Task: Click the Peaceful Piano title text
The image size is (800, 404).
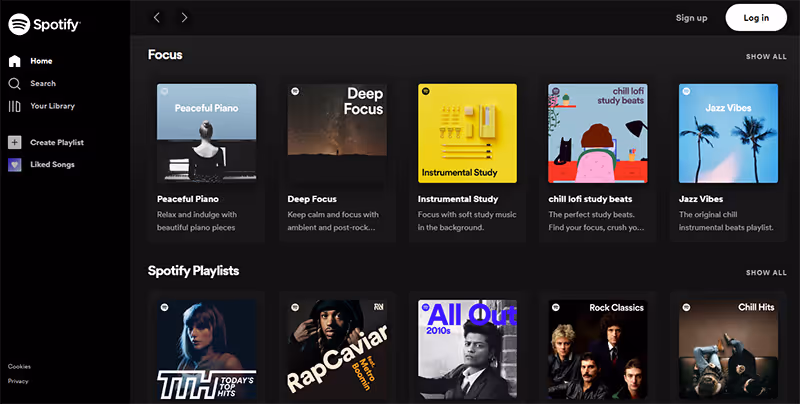Action: (x=188, y=199)
